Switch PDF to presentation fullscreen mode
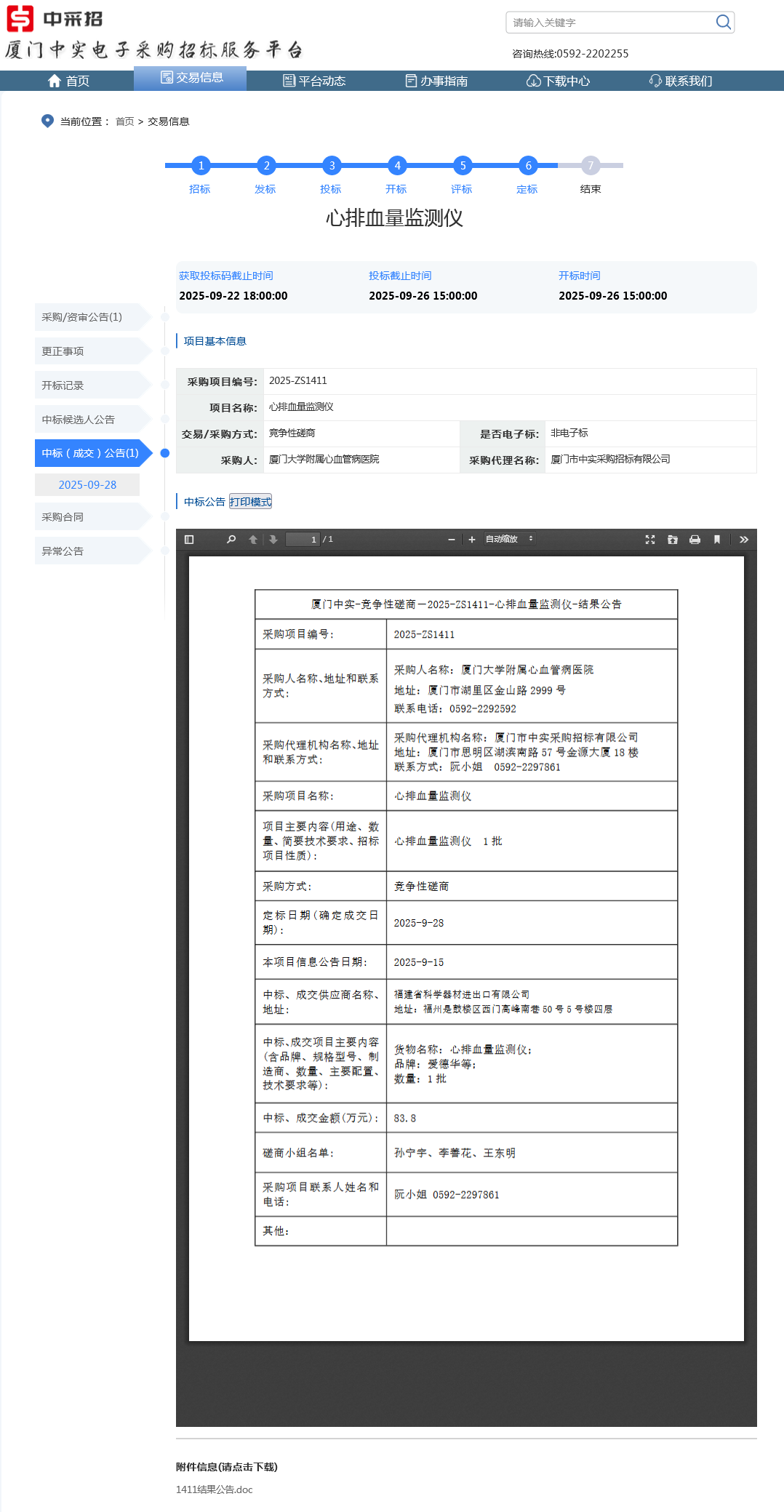This screenshot has width=784, height=1512. pyautogui.click(x=650, y=540)
